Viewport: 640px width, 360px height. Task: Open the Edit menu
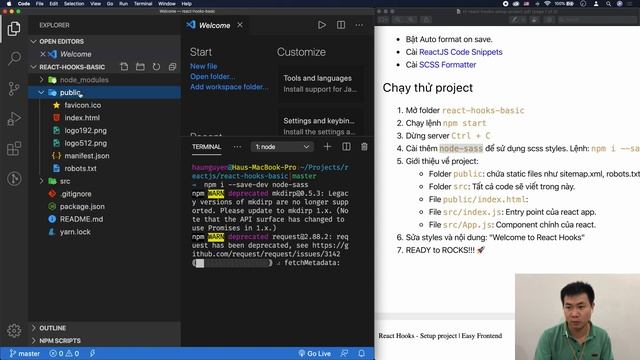[53, 4]
